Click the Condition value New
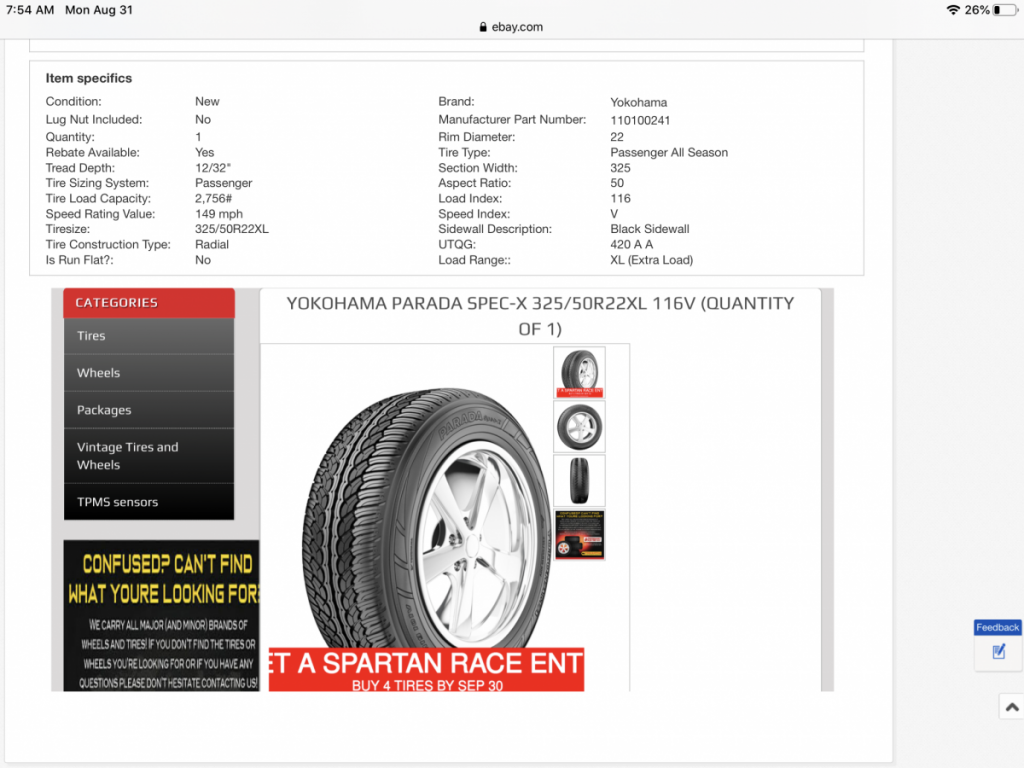 click(x=207, y=102)
